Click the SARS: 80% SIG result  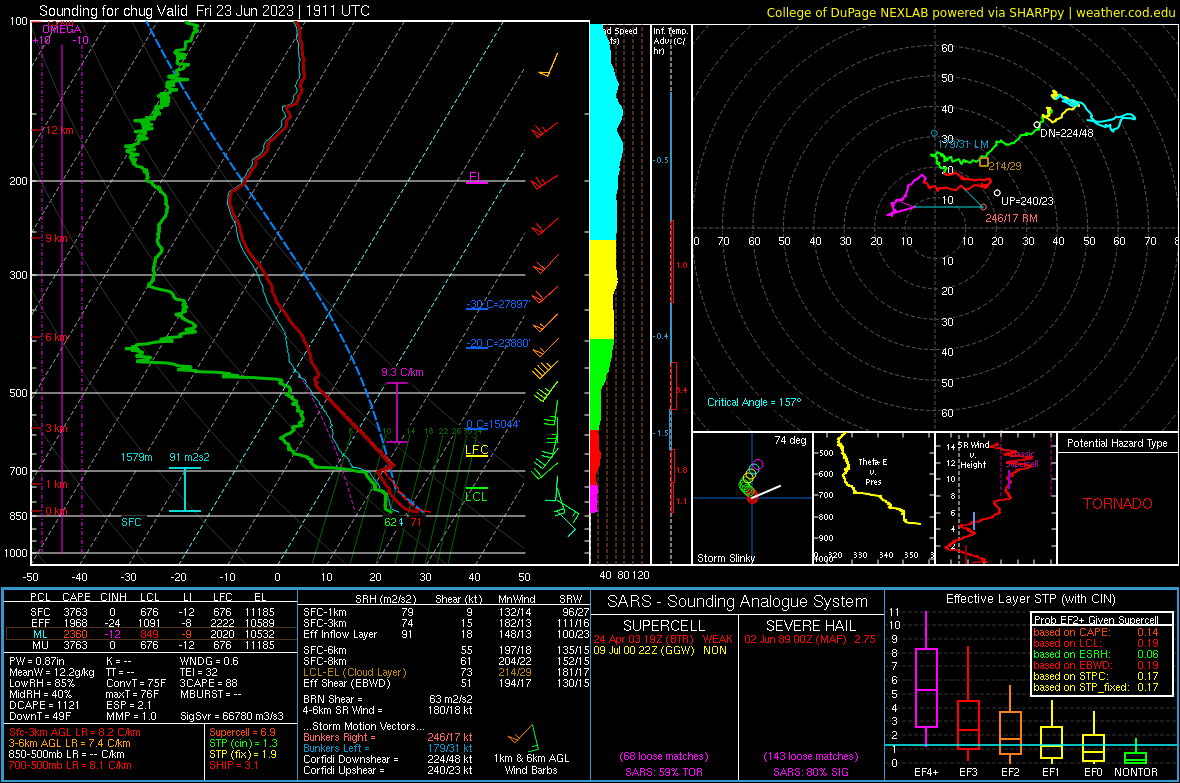(x=810, y=772)
